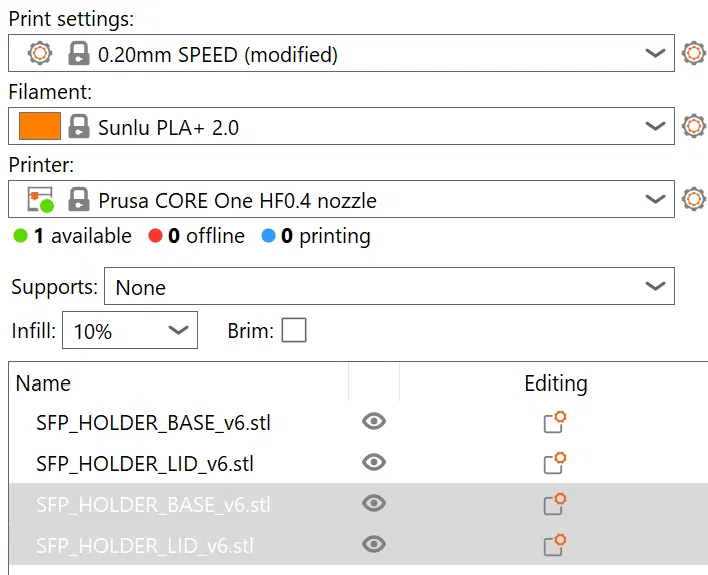Click the Name column header

pyautogui.click(x=44, y=383)
